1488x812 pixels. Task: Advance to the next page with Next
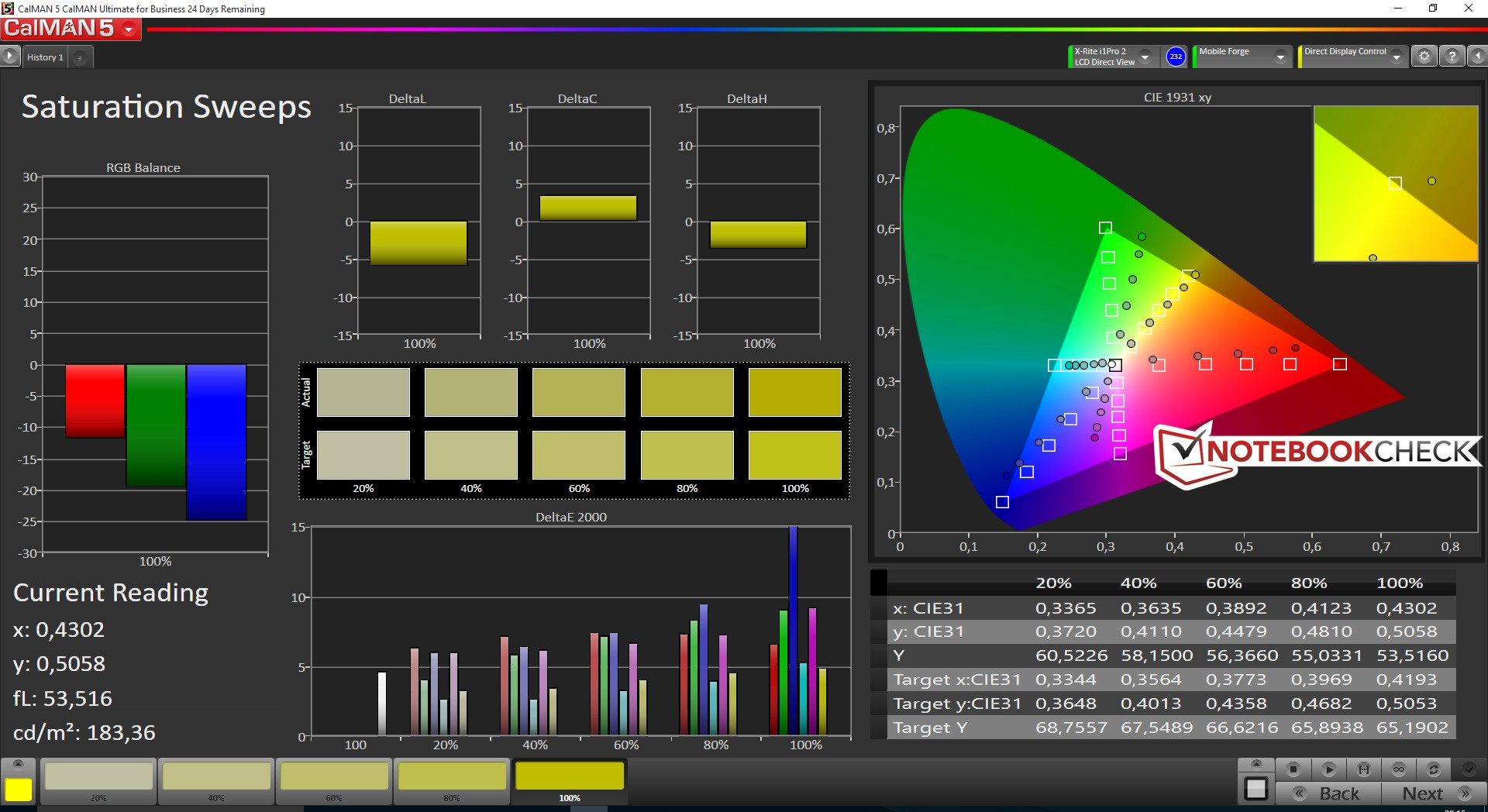pos(1434,793)
